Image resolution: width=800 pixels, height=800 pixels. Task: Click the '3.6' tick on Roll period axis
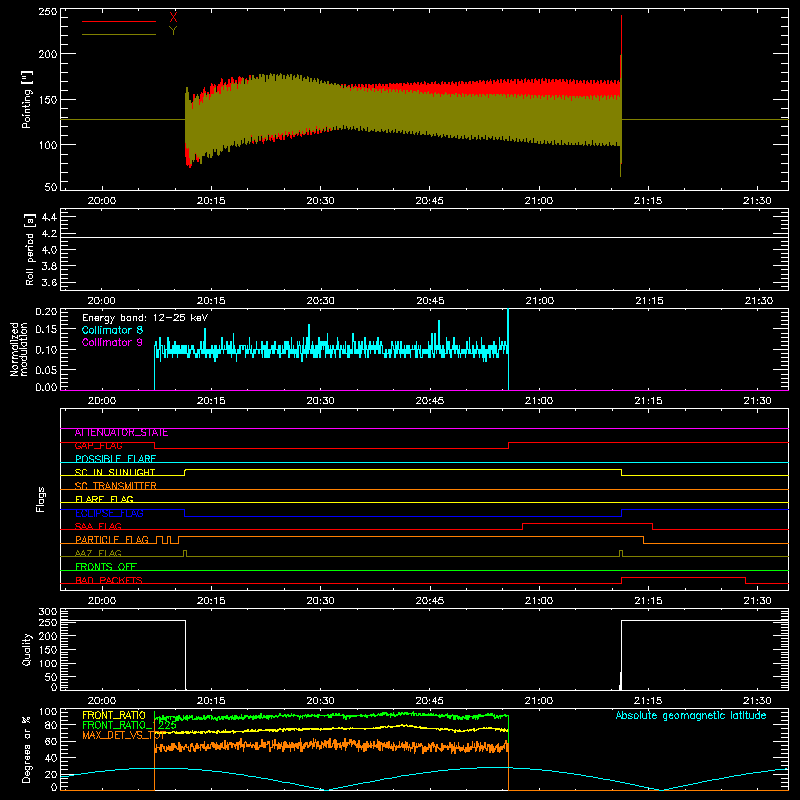pyautogui.click(x=49, y=282)
